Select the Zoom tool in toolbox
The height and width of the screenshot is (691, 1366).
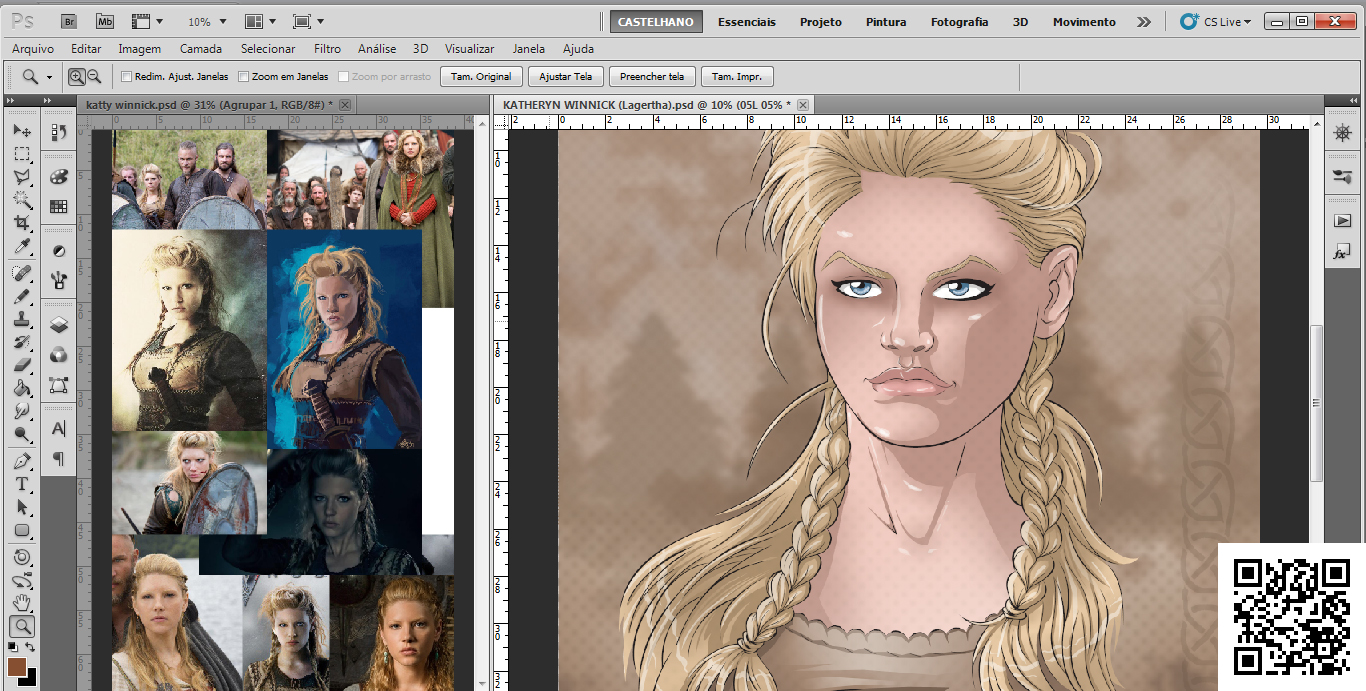21,627
